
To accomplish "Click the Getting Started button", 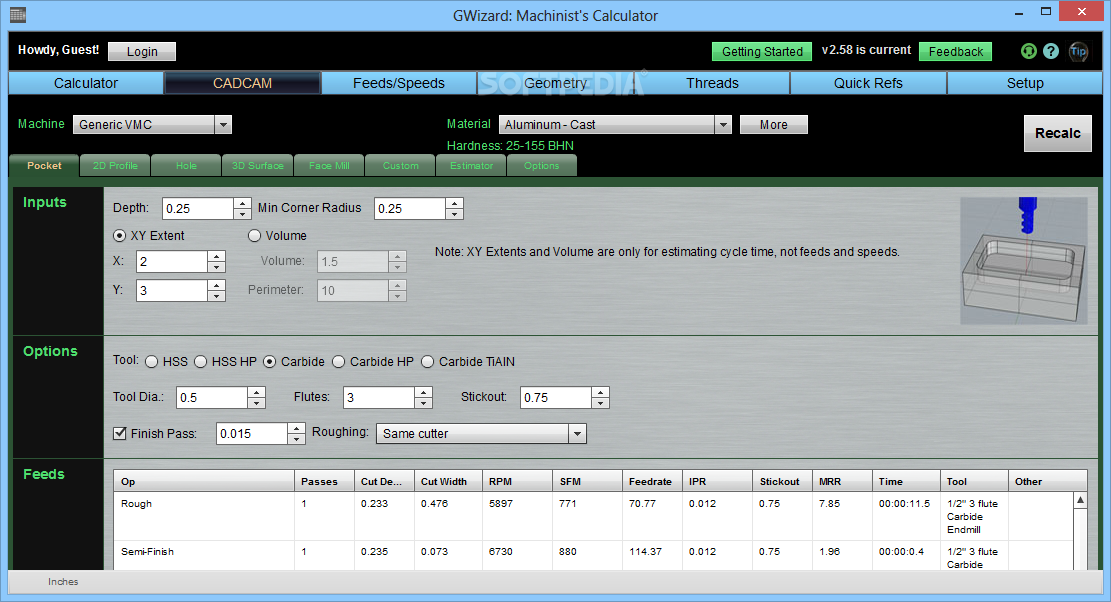I will [762, 52].
